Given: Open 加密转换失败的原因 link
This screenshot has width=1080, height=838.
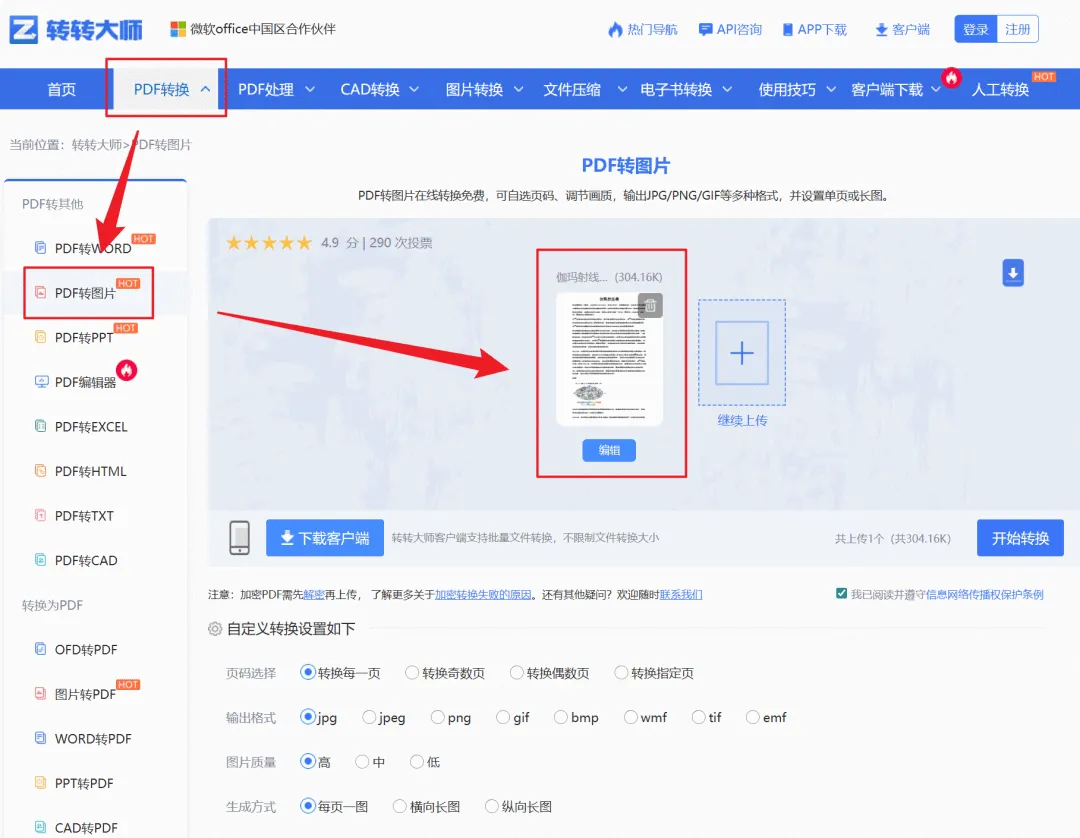Looking at the screenshot, I should 483,594.
